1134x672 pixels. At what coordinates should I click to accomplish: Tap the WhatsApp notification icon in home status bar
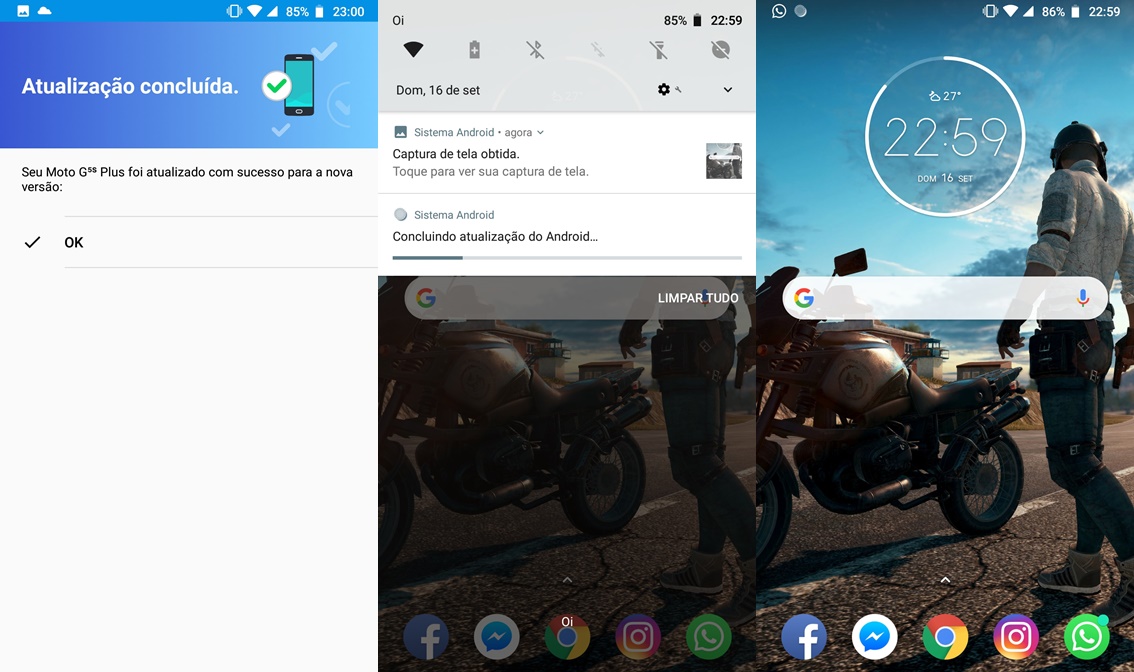click(x=779, y=11)
